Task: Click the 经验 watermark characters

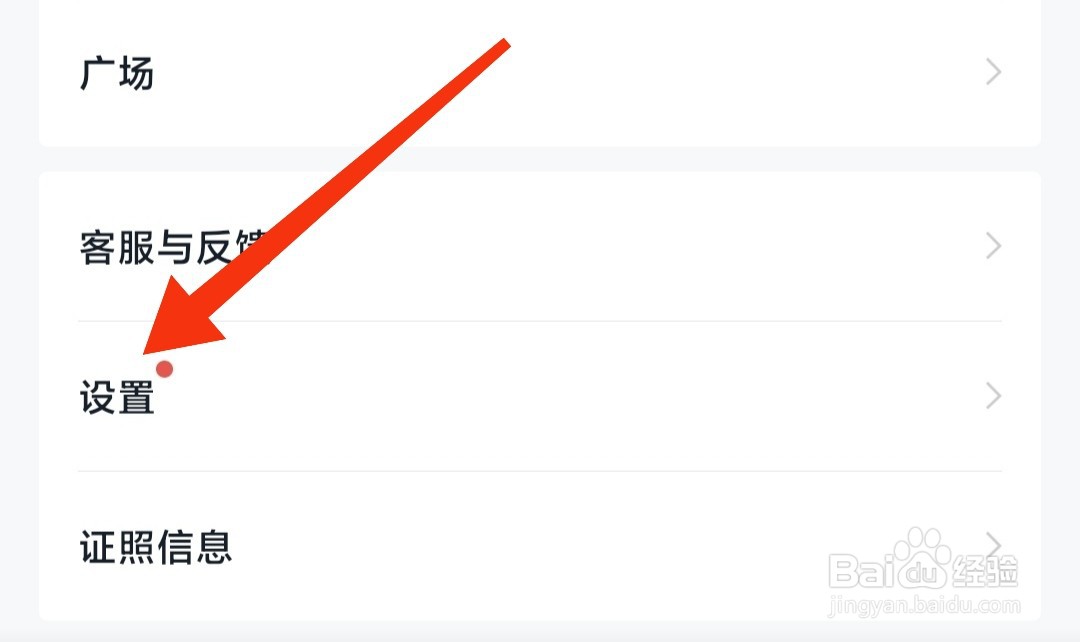Action: (985, 571)
